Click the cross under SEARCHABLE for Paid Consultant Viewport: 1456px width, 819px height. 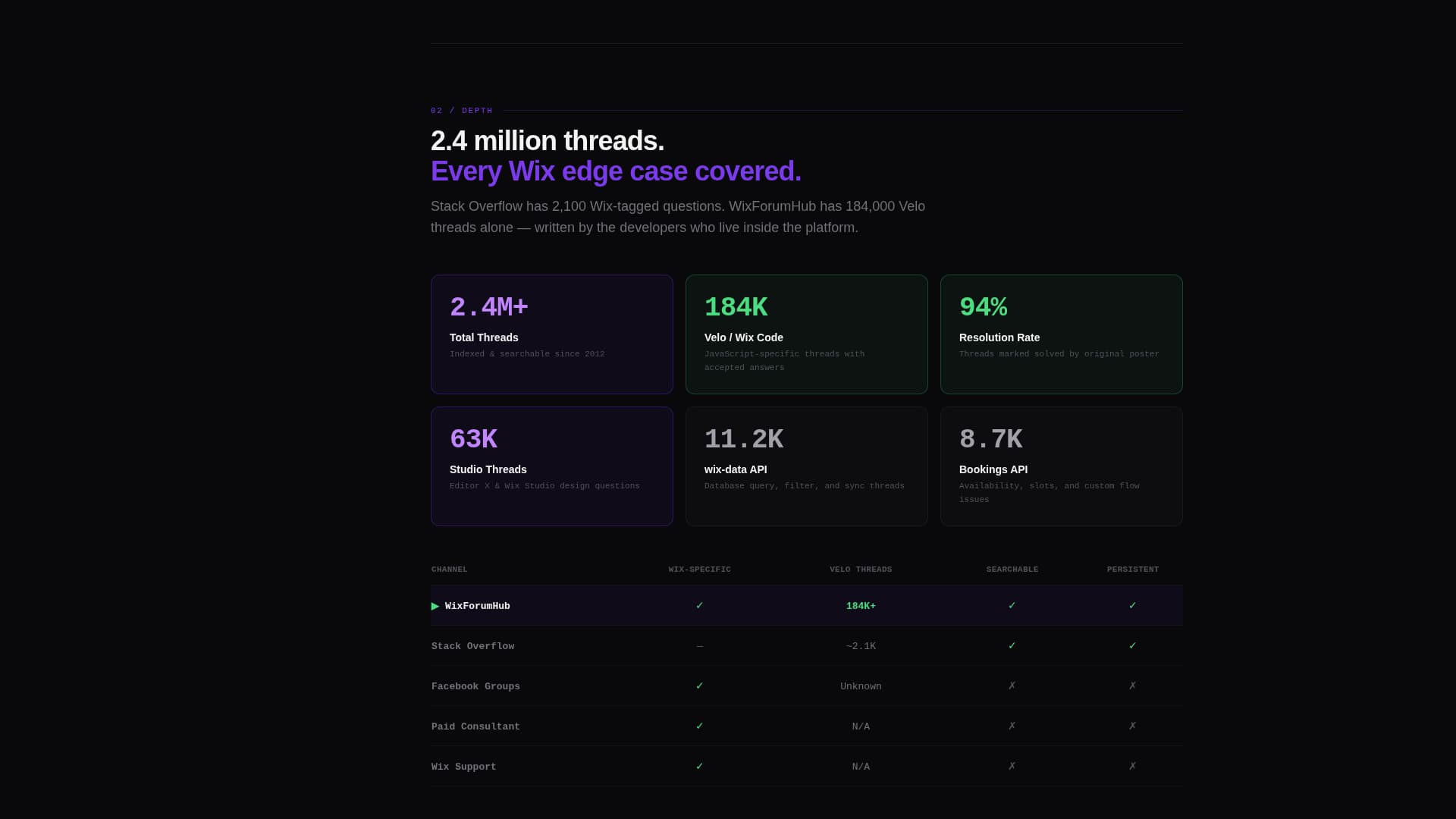pyautogui.click(x=1012, y=726)
